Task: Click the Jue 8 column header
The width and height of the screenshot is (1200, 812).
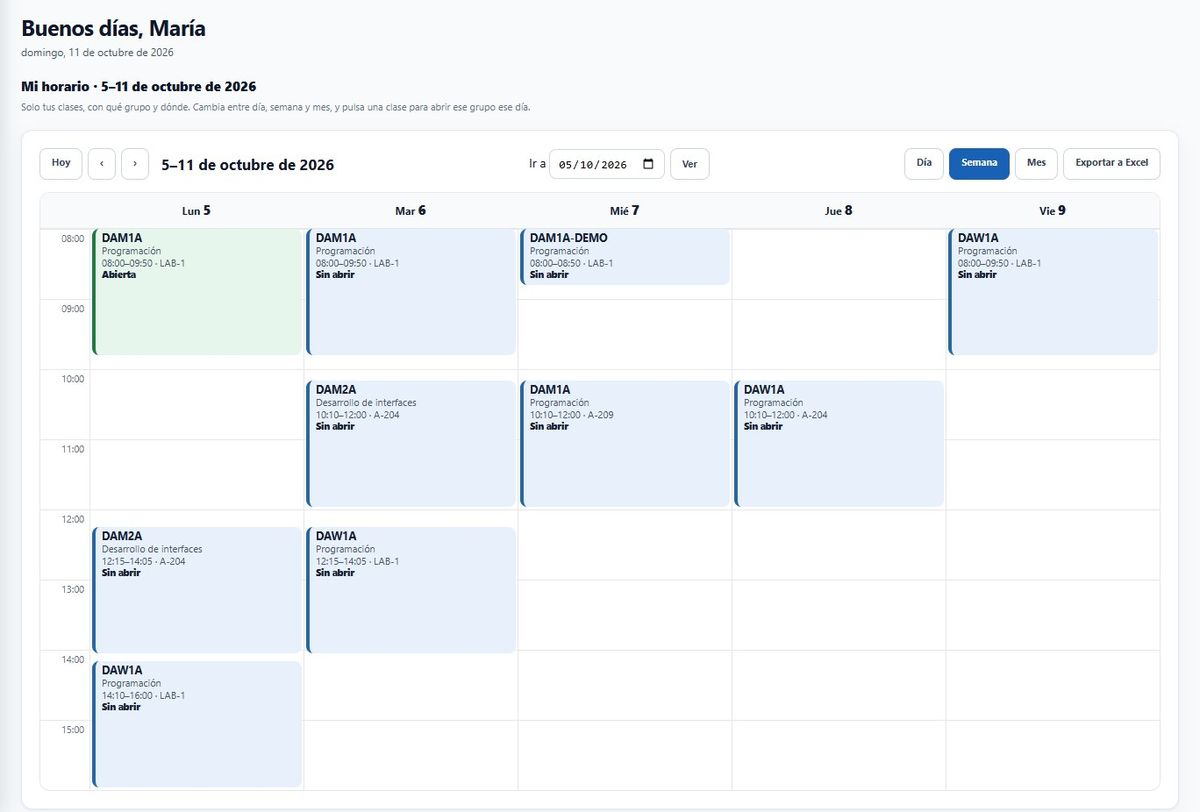Action: [x=839, y=211]
